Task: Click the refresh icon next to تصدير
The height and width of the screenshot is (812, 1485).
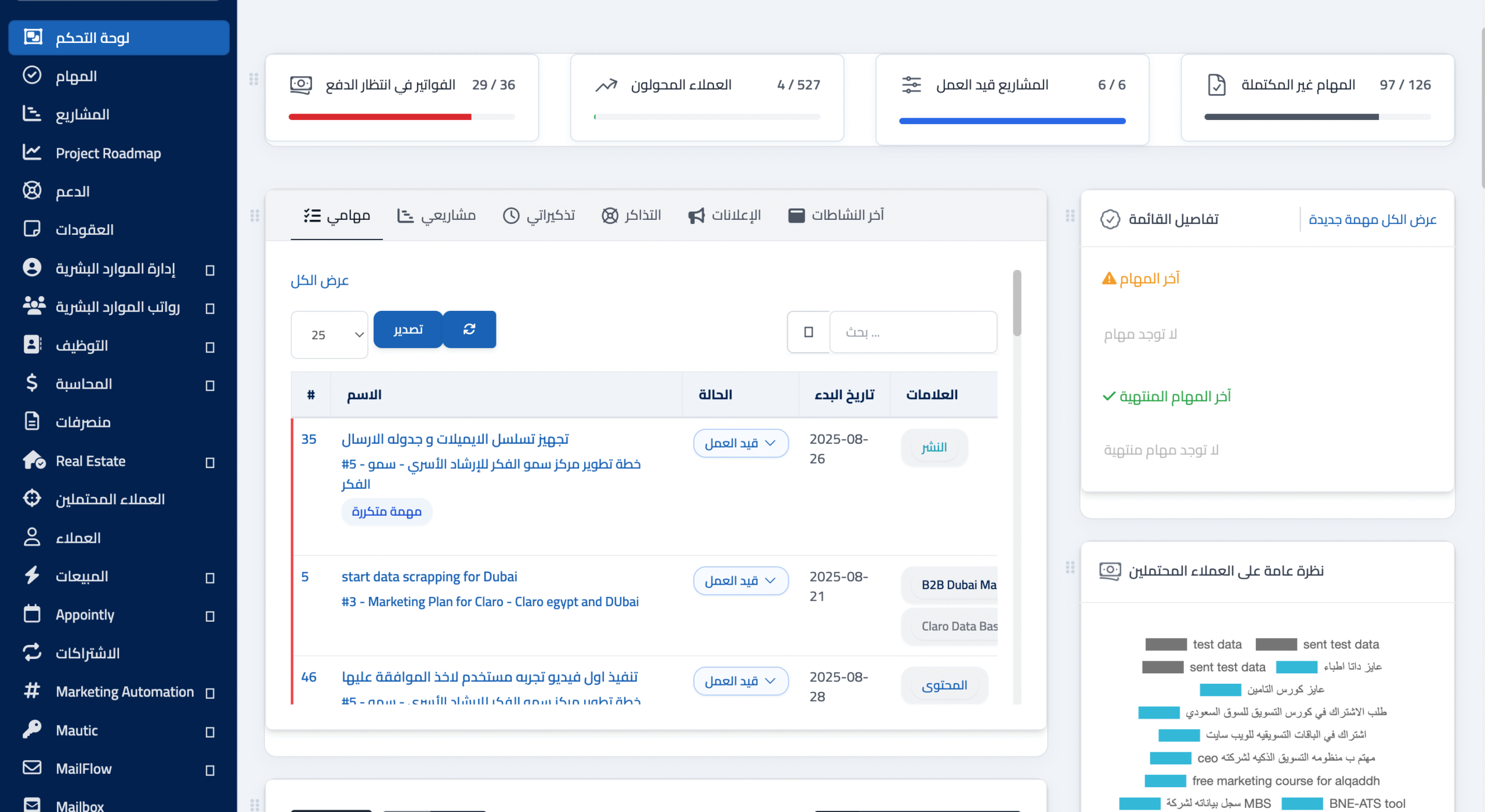Action: coord(470,329)
